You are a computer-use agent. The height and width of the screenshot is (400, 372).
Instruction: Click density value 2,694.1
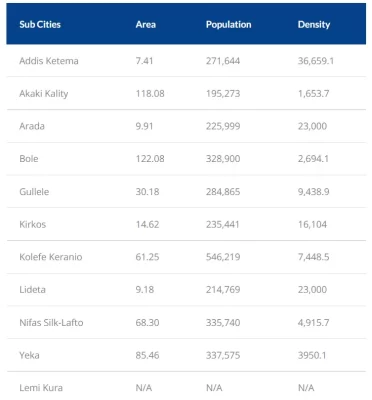313,159
